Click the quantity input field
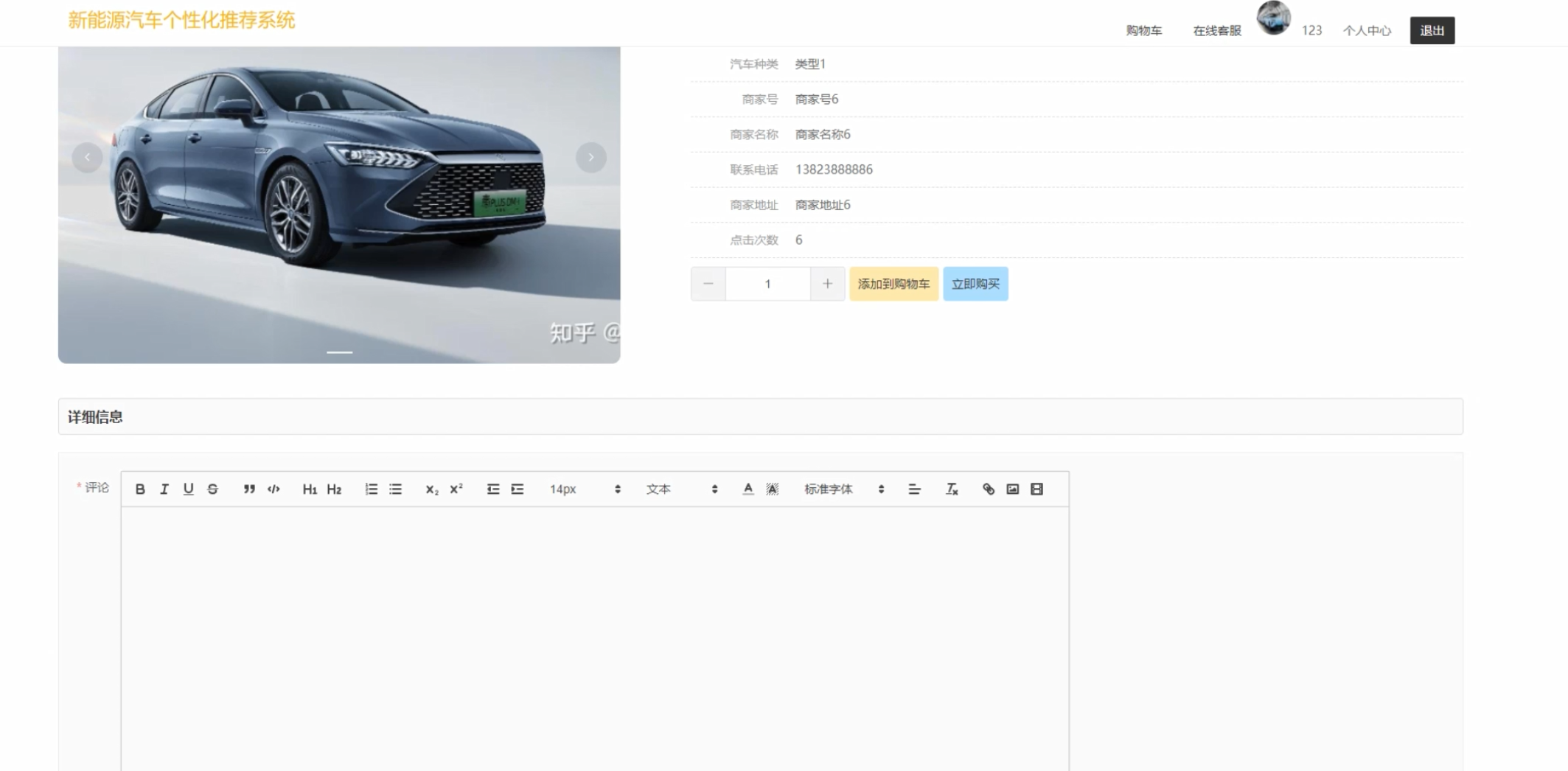Screen dimensions: 1568x771 click(767, 284)
